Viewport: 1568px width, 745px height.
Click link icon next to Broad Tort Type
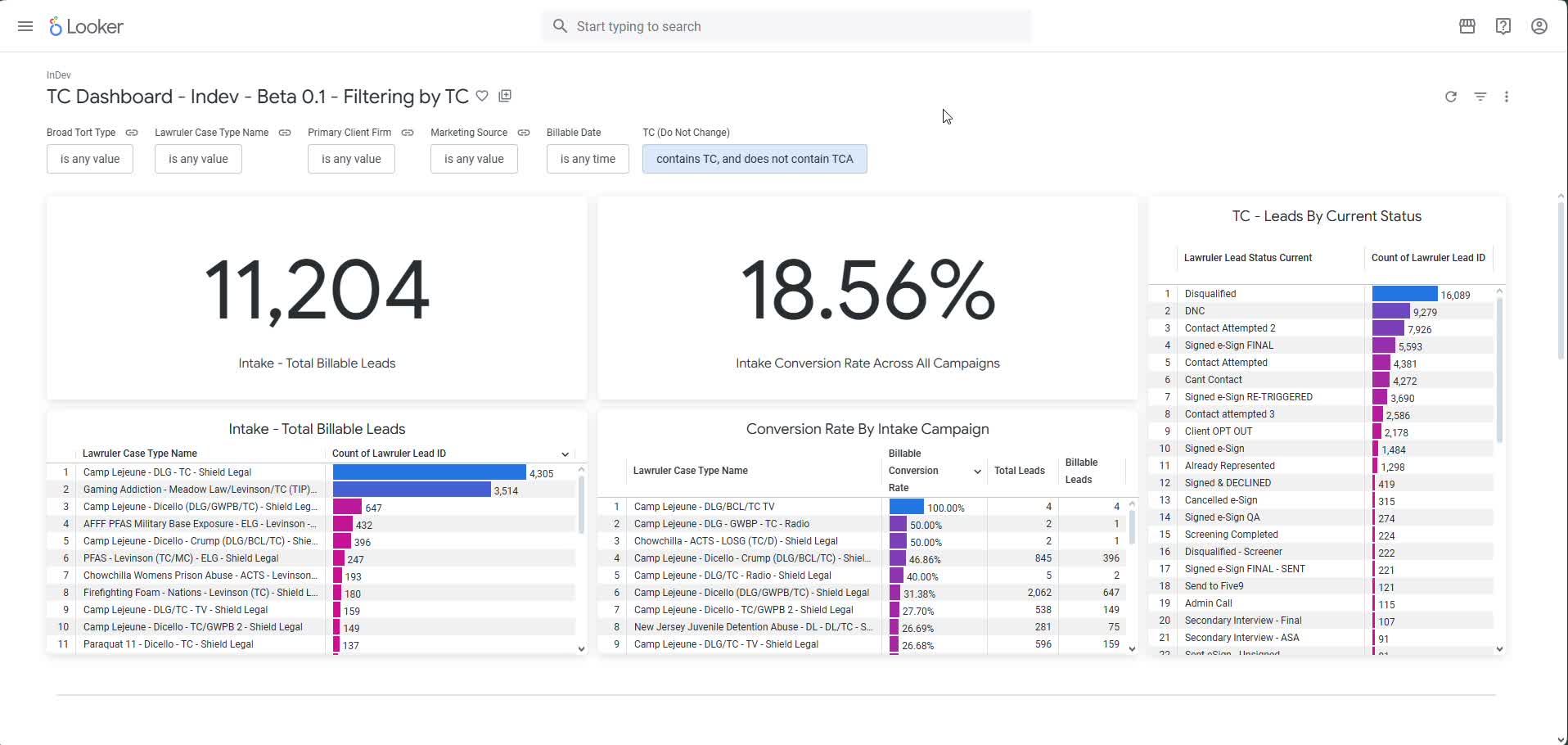132,133
